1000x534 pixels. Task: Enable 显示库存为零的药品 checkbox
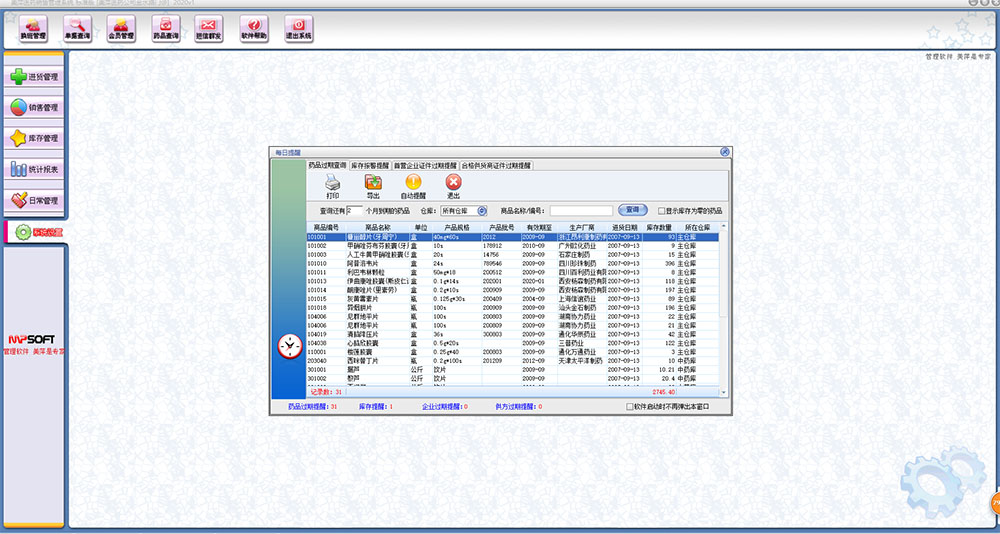coord(662,211)
